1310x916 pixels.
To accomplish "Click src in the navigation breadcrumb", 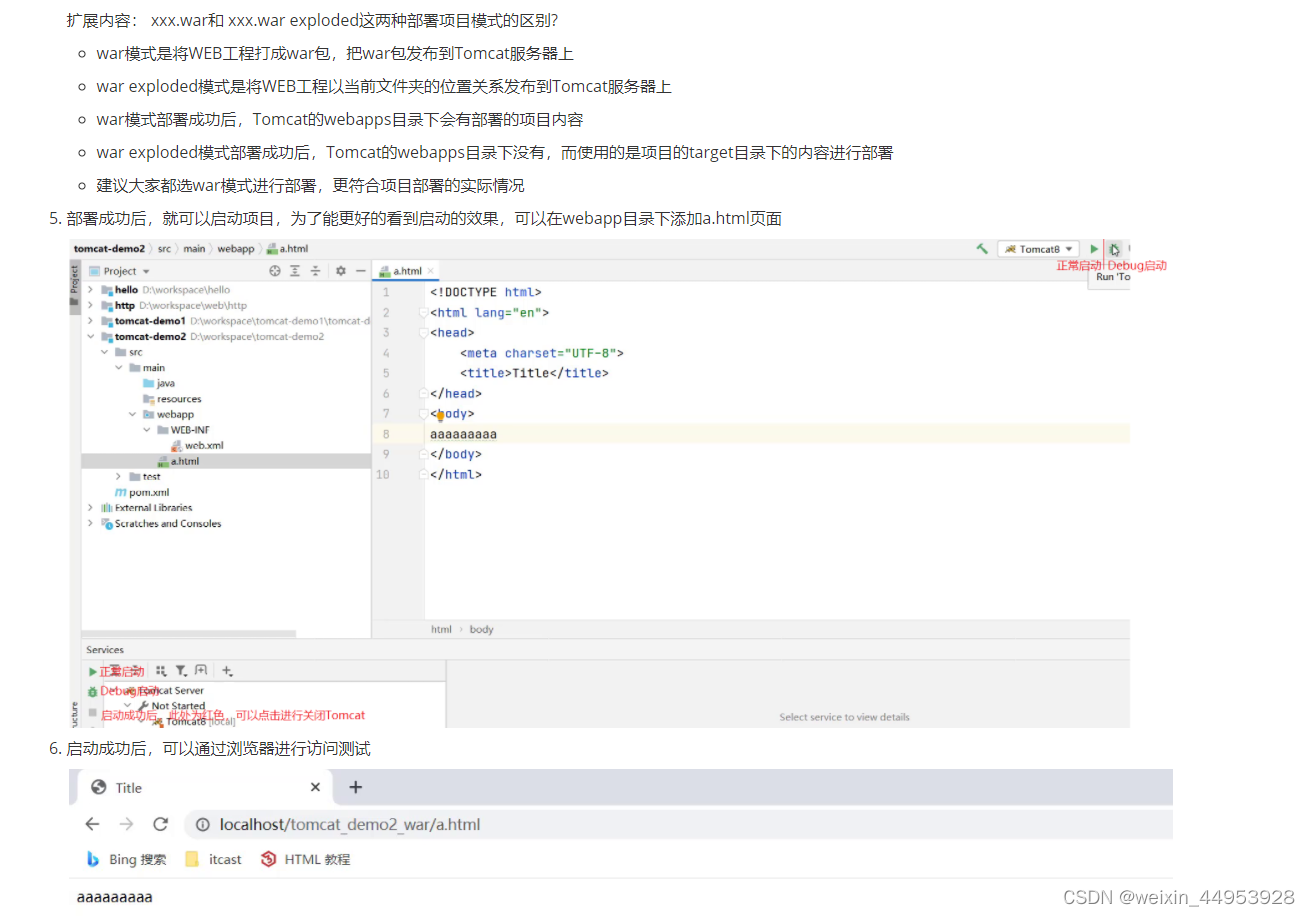I will (x=164, y=249).
